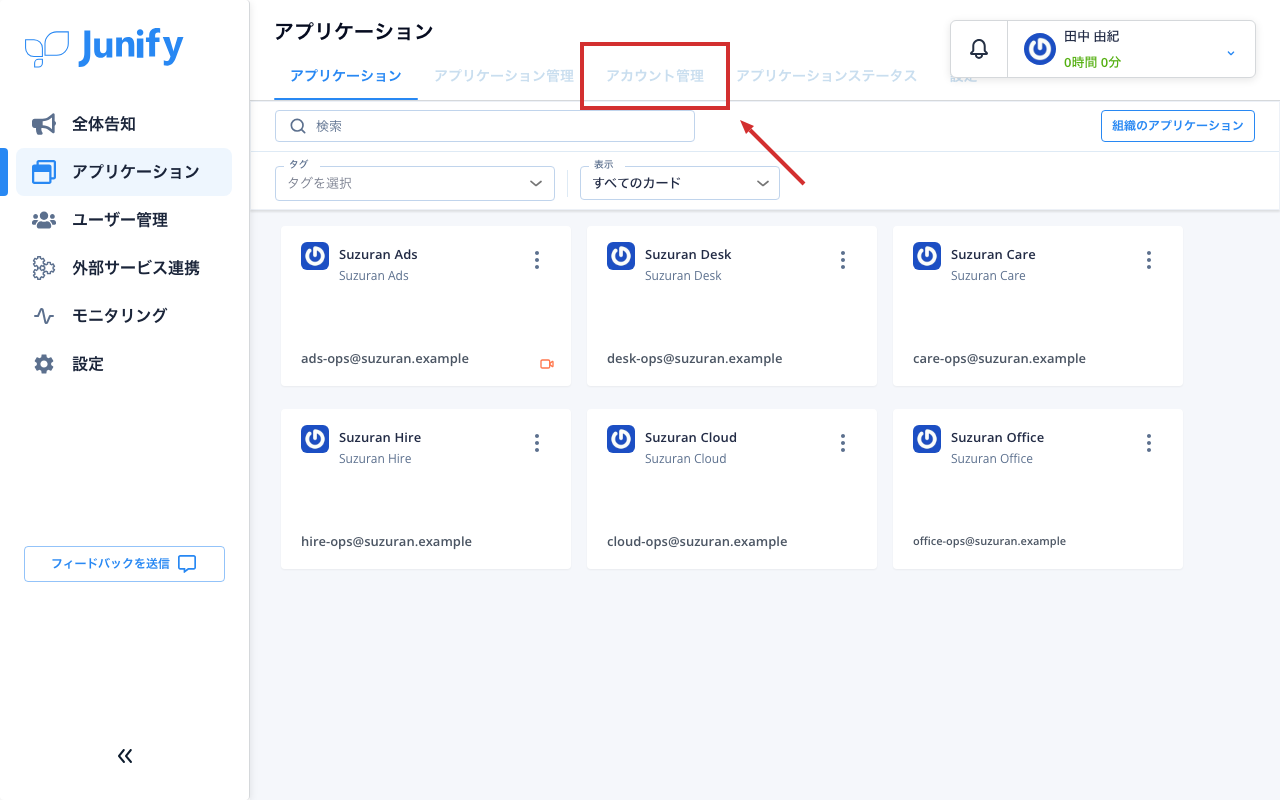The height and width of the screenshot is (800, 1280).
Task: Open Suzuran Cloud three-dot menu
Action: (843, 443)
